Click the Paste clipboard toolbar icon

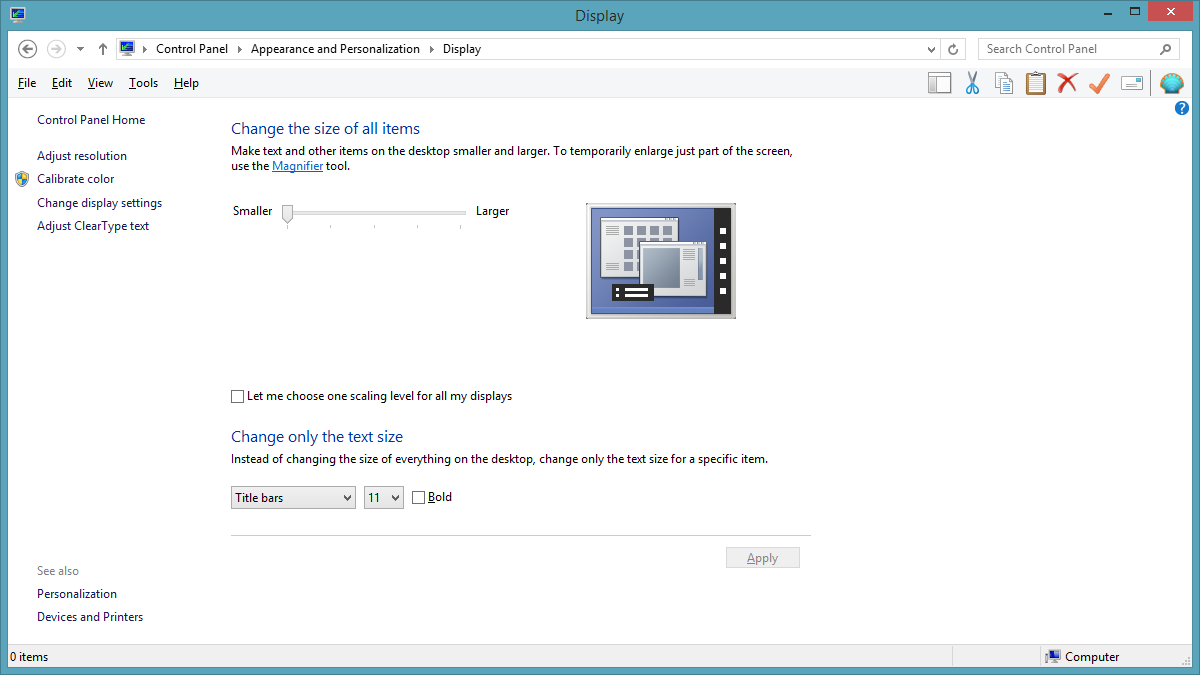pyautogui.click(x=1035, y=83)
